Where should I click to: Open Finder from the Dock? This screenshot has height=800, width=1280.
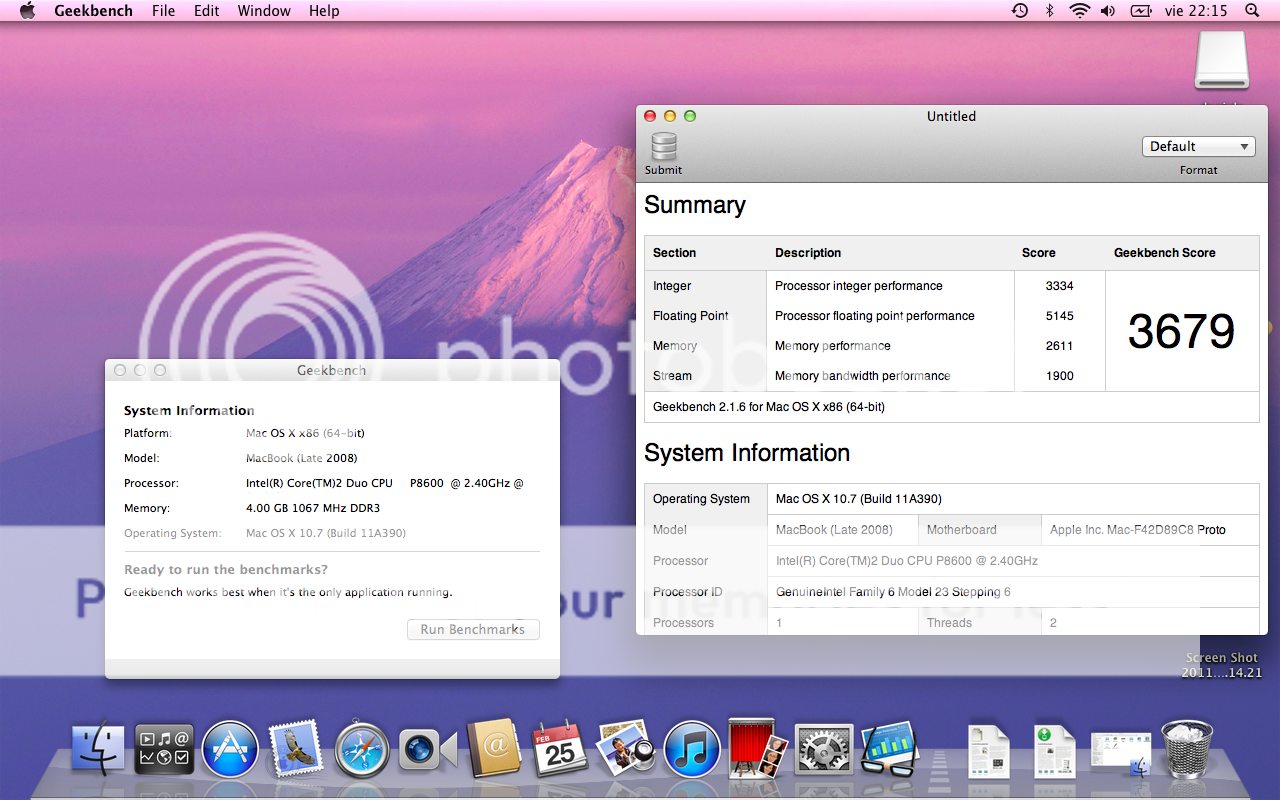pos(98,750)
